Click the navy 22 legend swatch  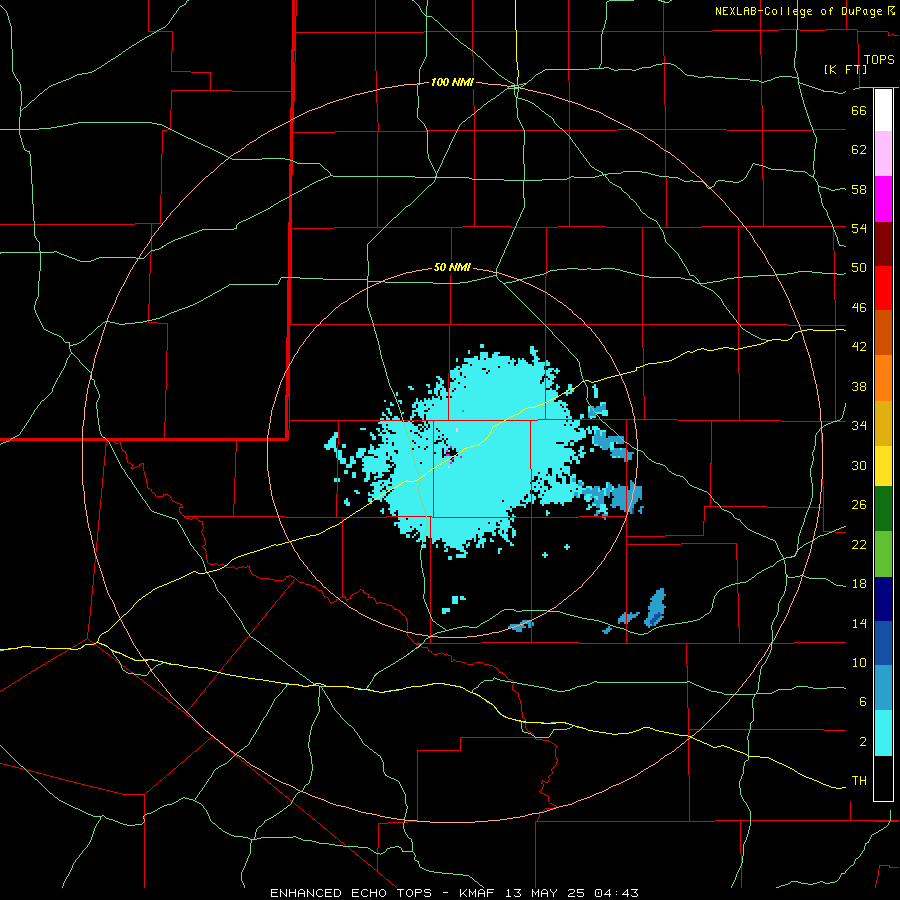883,599
